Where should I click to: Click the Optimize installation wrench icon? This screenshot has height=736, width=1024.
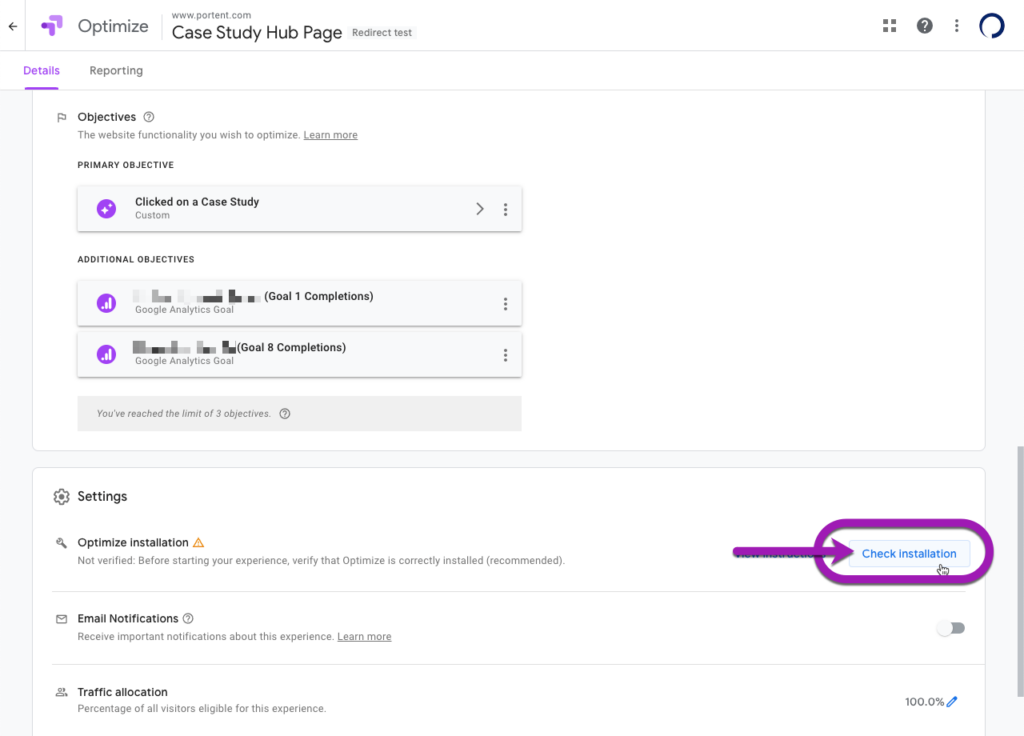click(61, 543)
